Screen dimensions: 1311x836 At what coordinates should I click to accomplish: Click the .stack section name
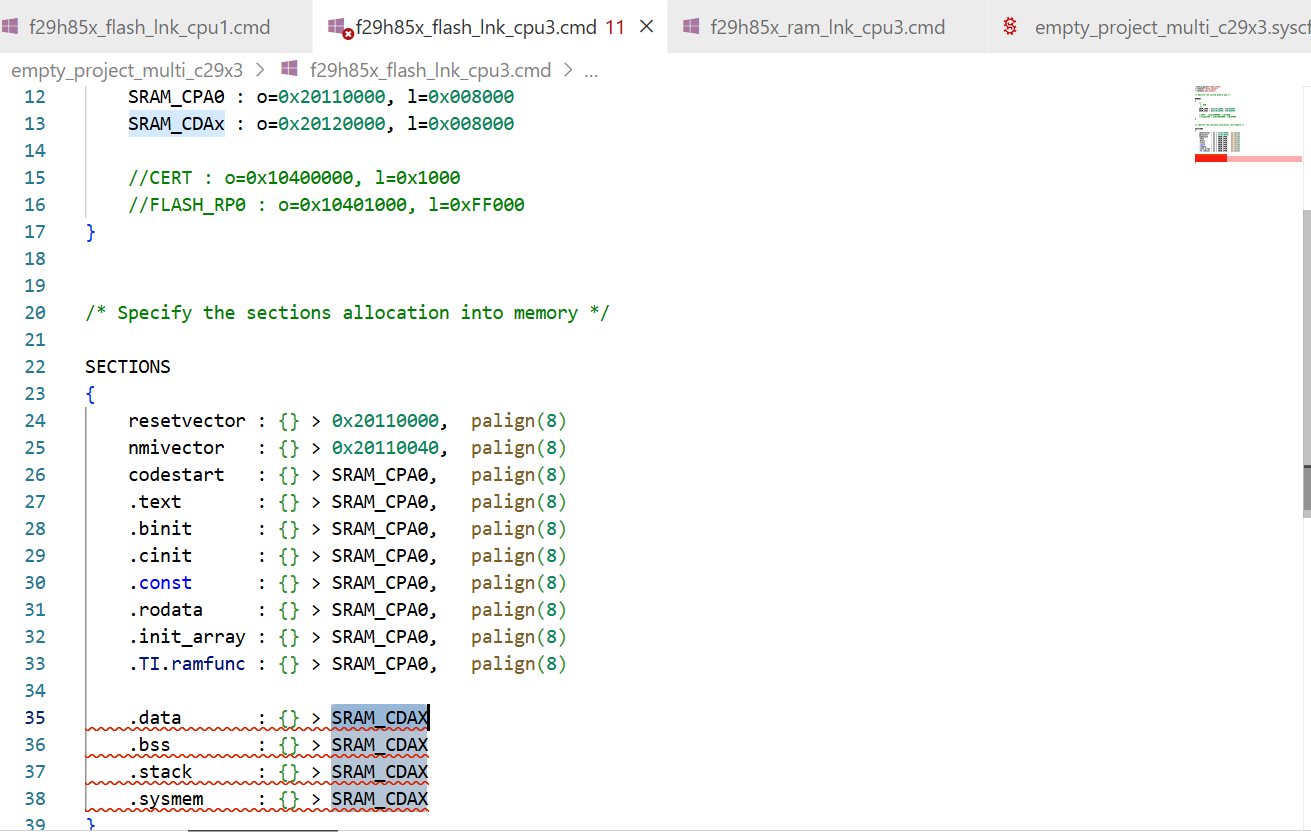click(x=160, y=771)
